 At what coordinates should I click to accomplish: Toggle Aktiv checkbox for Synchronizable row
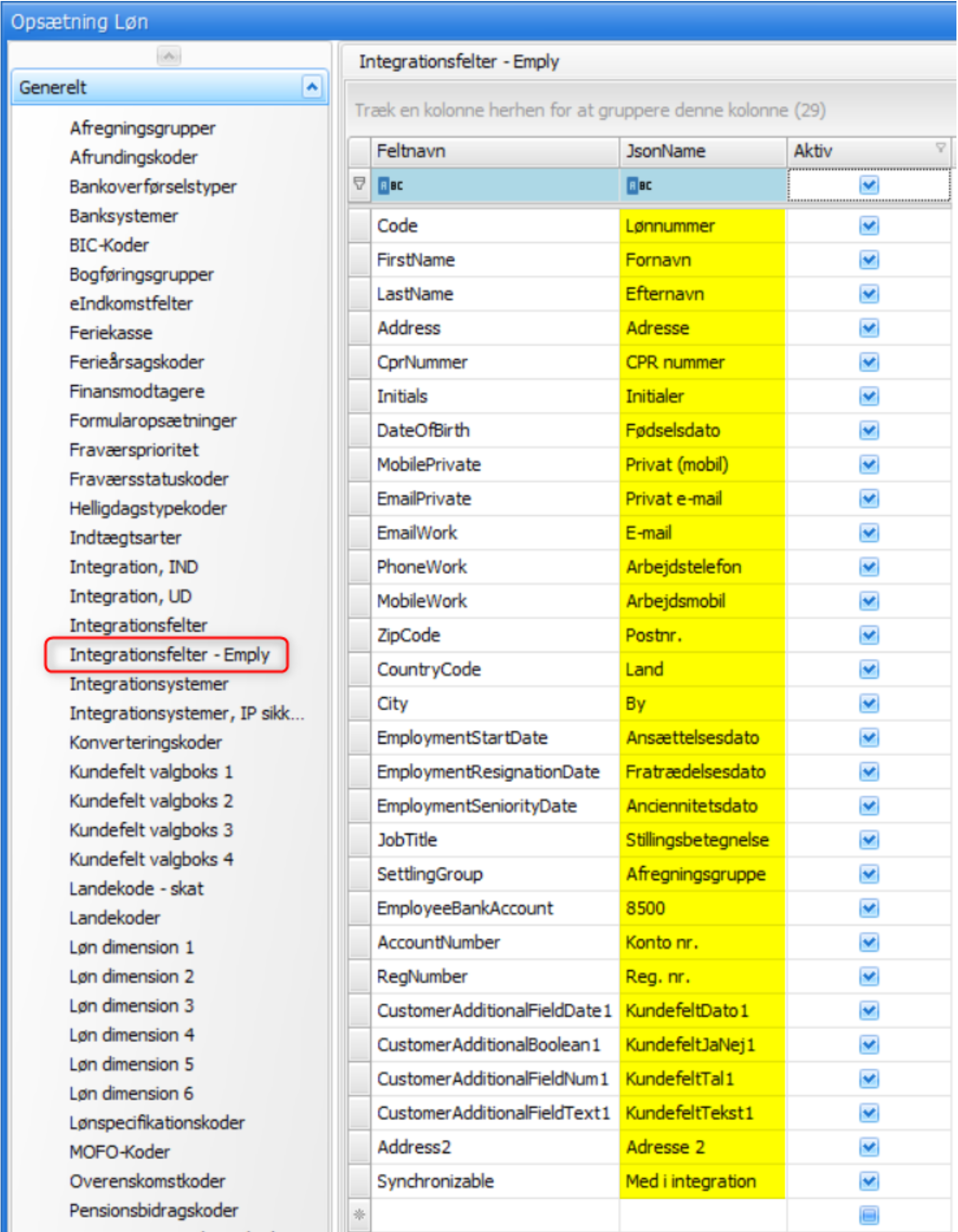click(x=869, y=1181)
